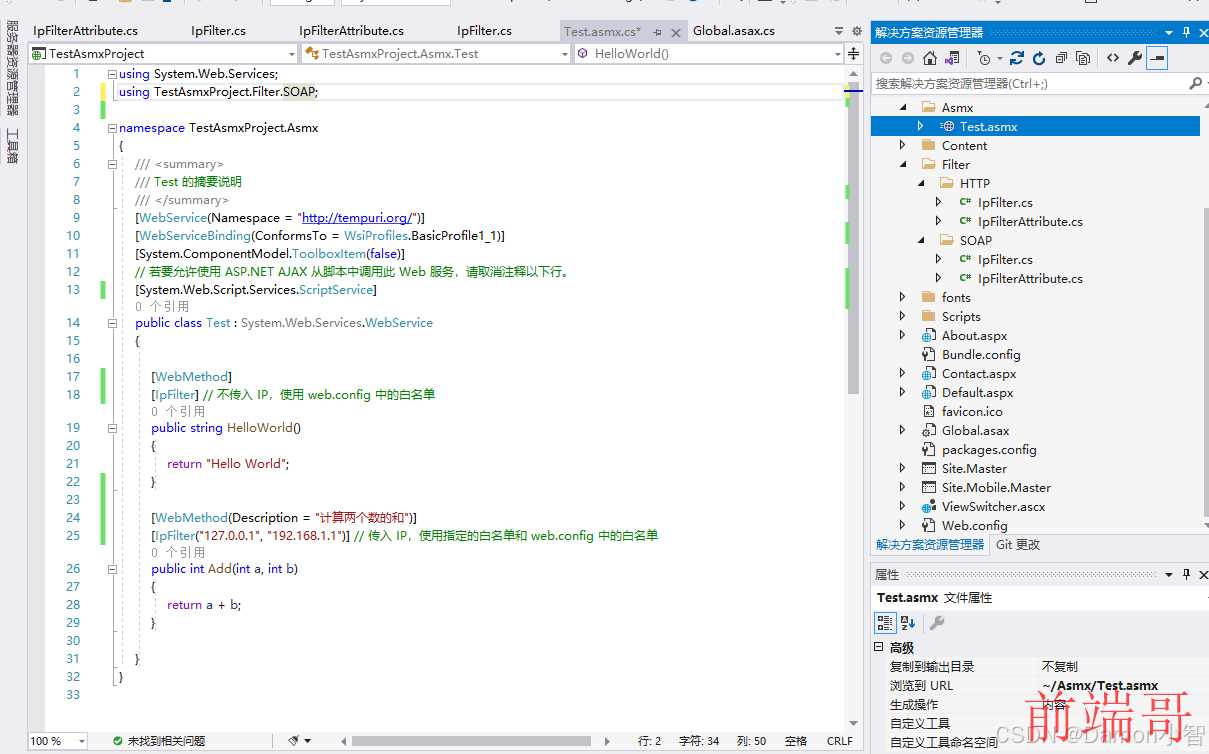Viewport: 1209px width, 754px height.
Task: Click the CRLF line ending indicator
Action: [840, 741]
